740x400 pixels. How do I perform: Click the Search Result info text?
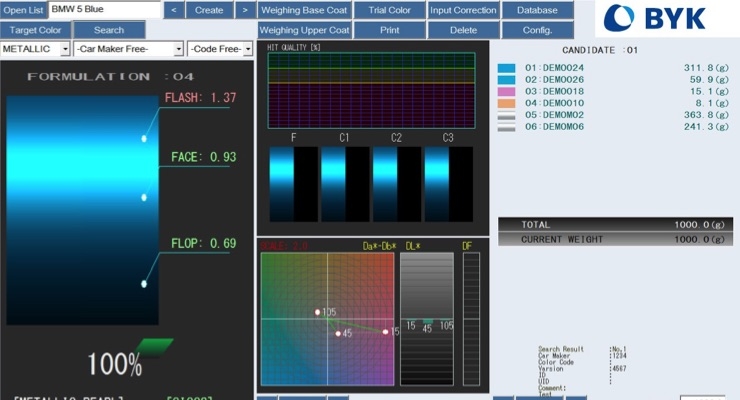561,349
